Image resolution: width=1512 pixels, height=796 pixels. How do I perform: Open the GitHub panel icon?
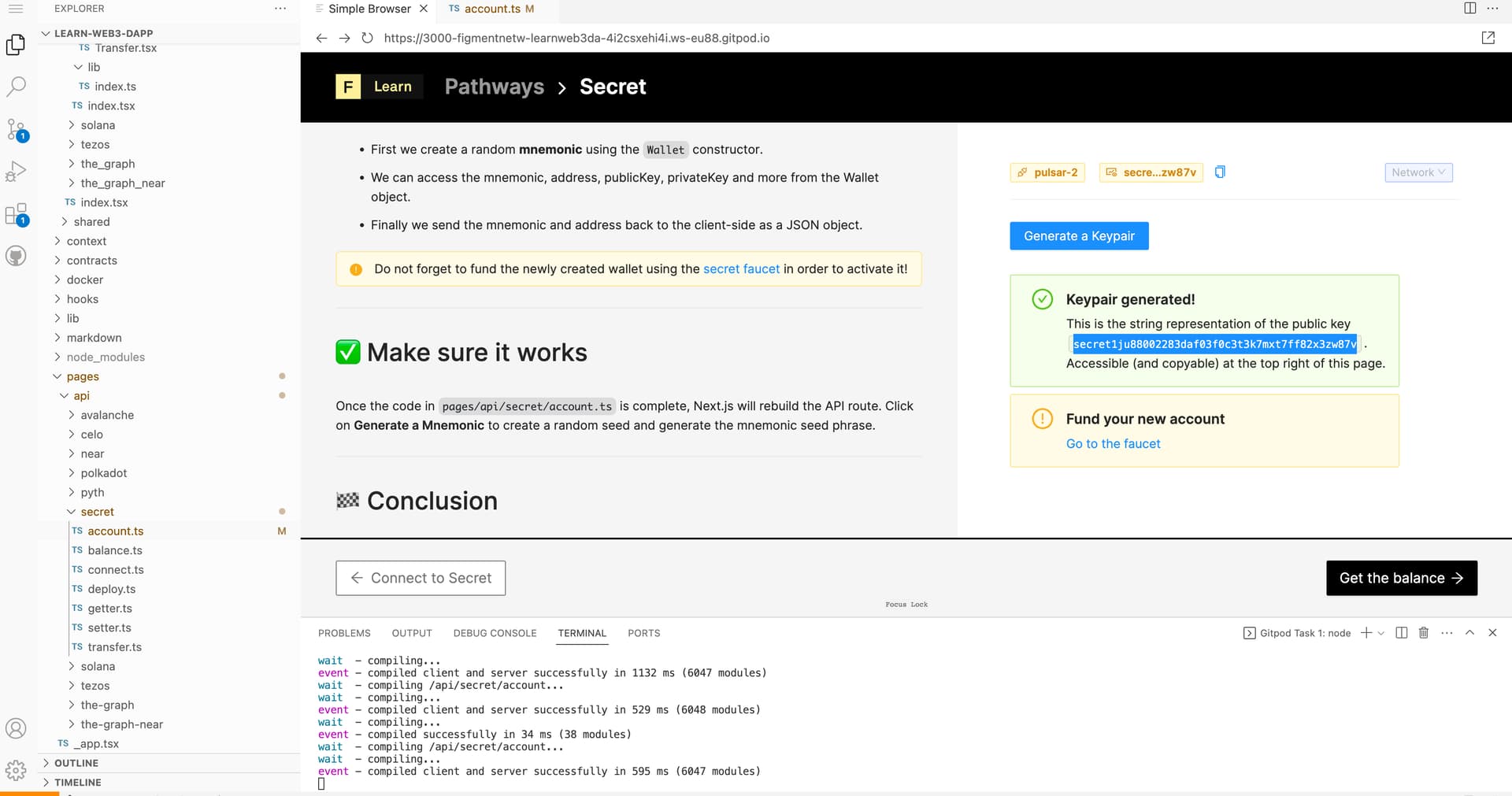(16, 256)
